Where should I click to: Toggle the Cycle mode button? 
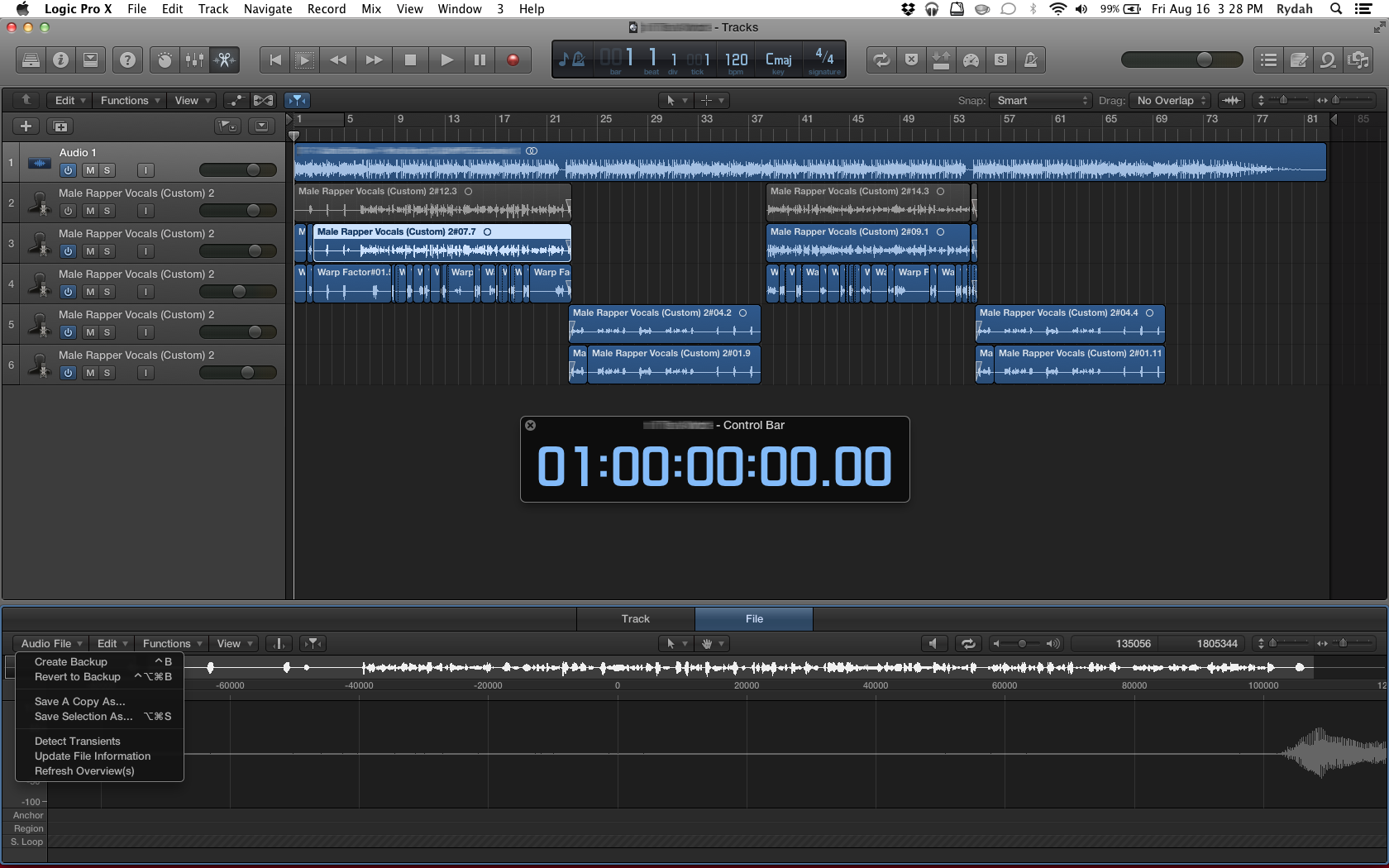[x=881, y=60]
